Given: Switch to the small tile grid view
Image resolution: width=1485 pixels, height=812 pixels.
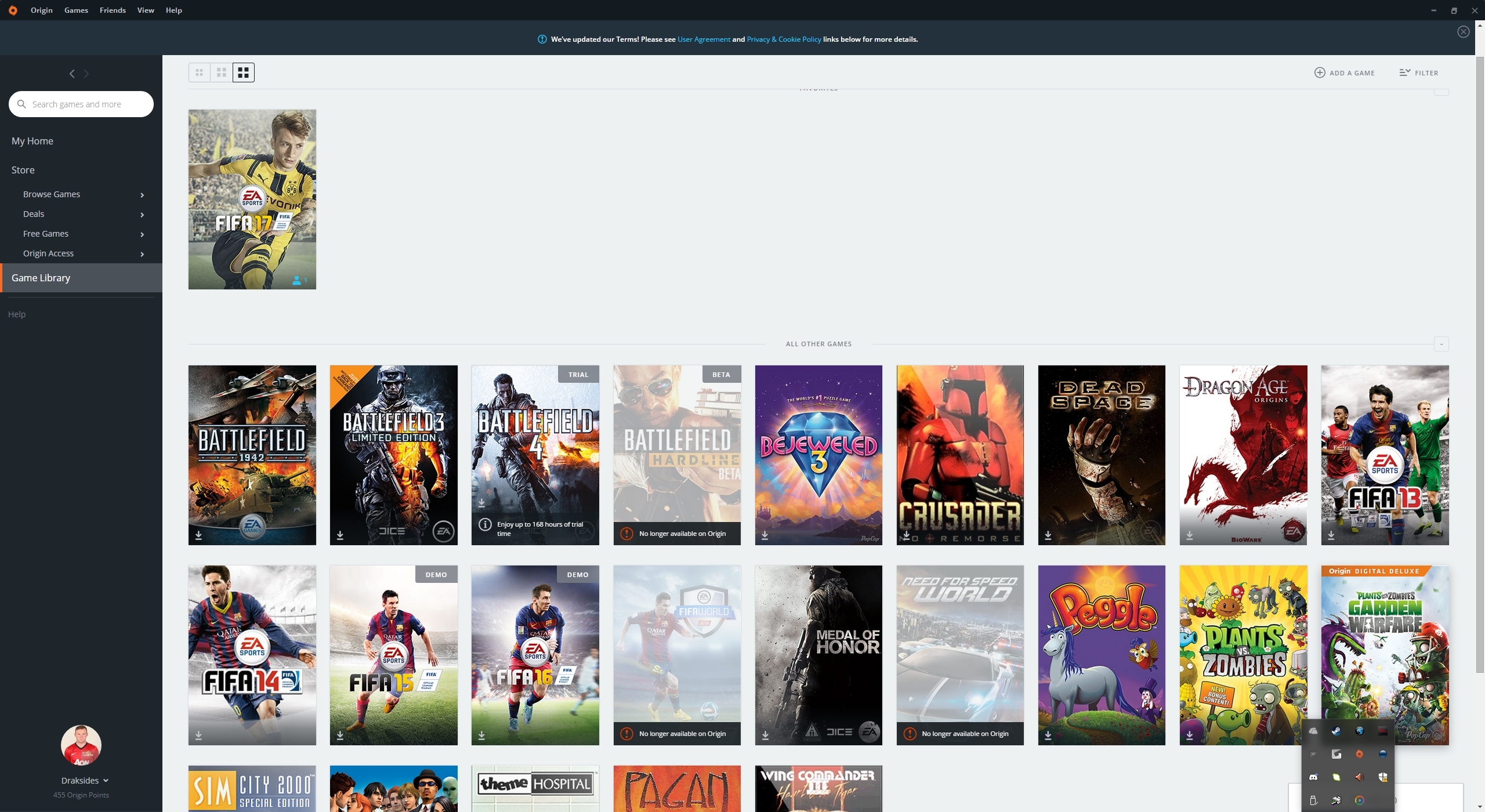Looking at the screenshot, I should point(199,72).
